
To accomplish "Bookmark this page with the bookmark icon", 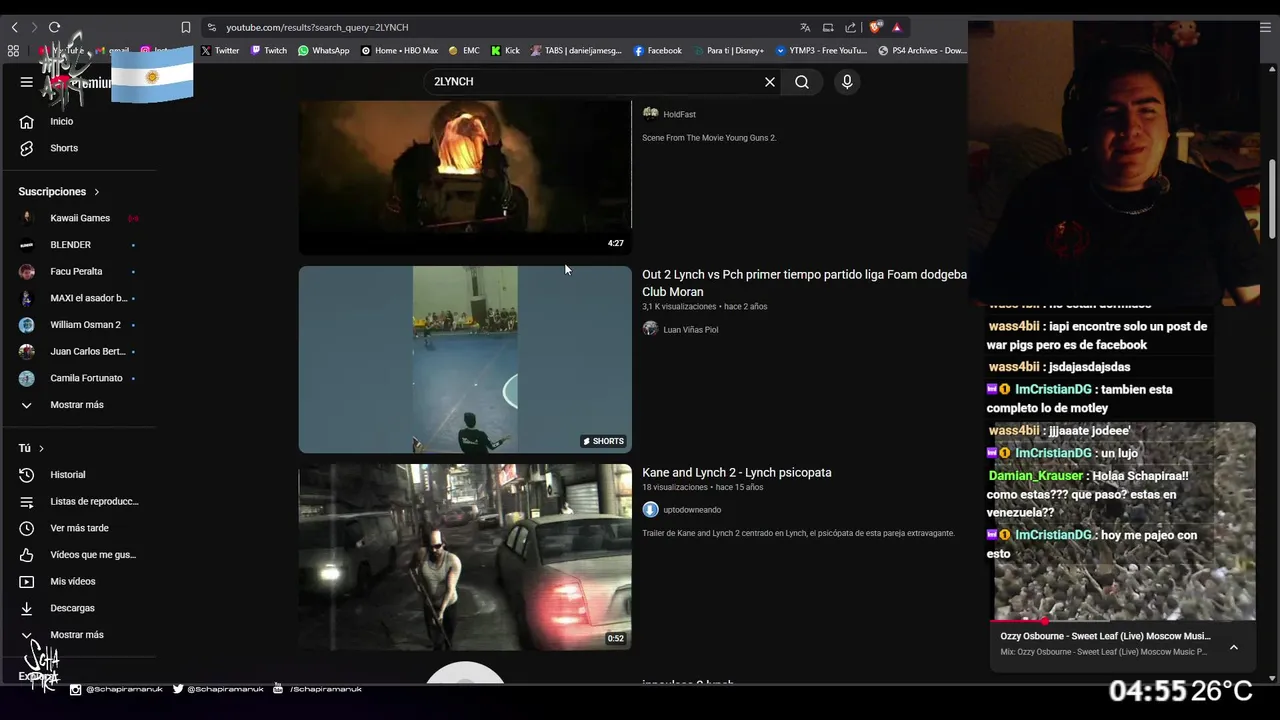I will (185, 27).
